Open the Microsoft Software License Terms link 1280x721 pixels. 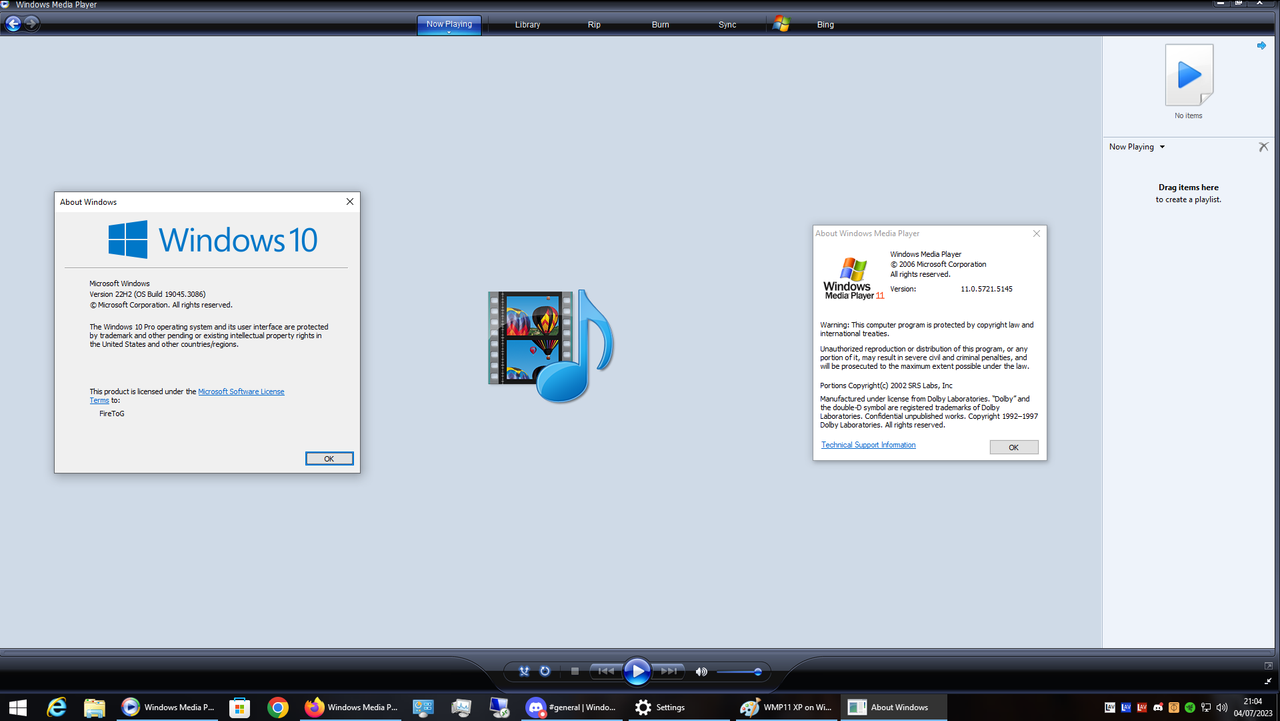pyautogui.click(x=241, y=391)
